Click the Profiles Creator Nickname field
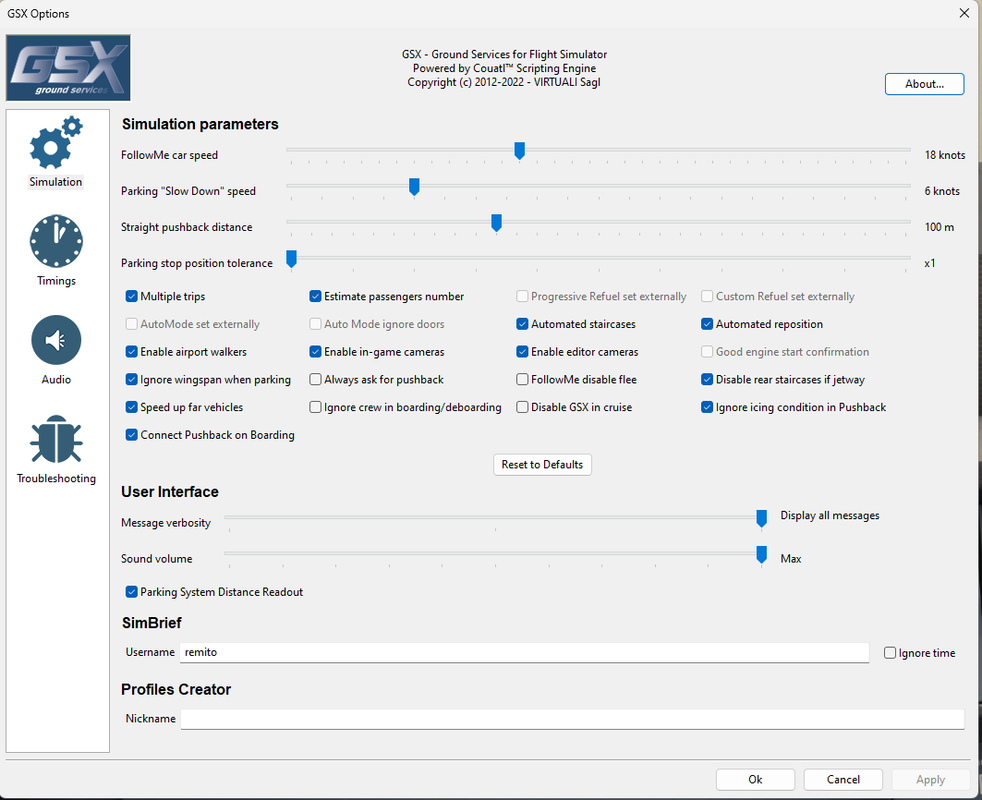The width and height of the screenshot is (982, 800). [x=572, y=719]
